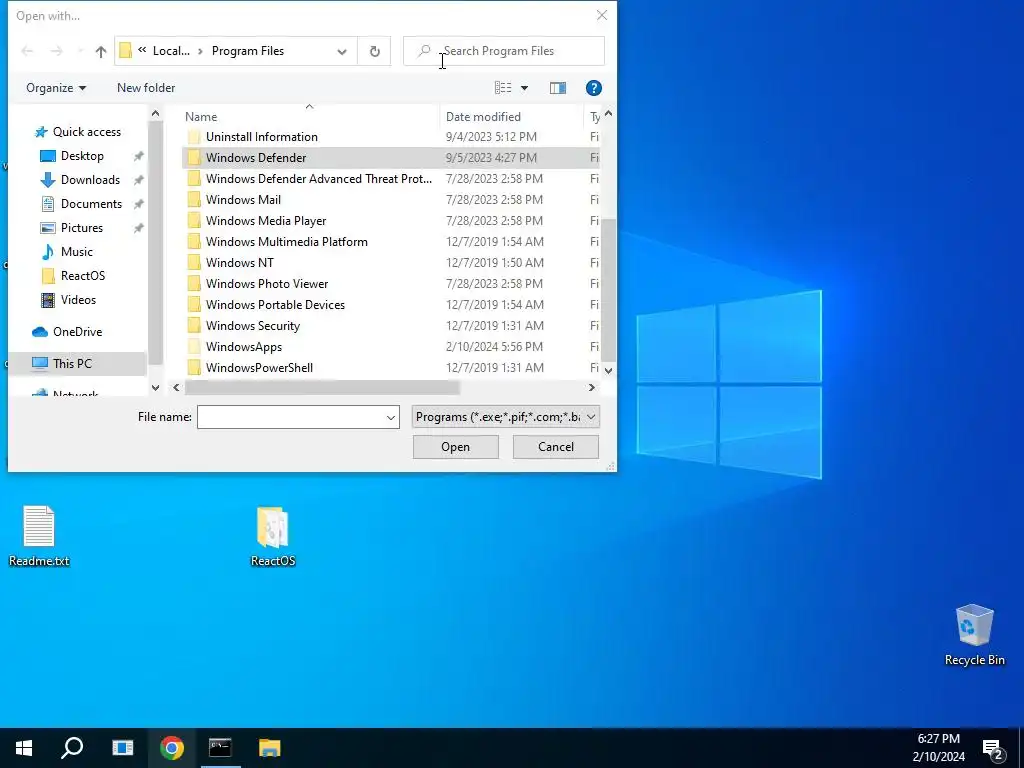This screenshot has width=1024, height=768.
Task: Click the Downloads arrow icon in sidebar
Action: 48,180
